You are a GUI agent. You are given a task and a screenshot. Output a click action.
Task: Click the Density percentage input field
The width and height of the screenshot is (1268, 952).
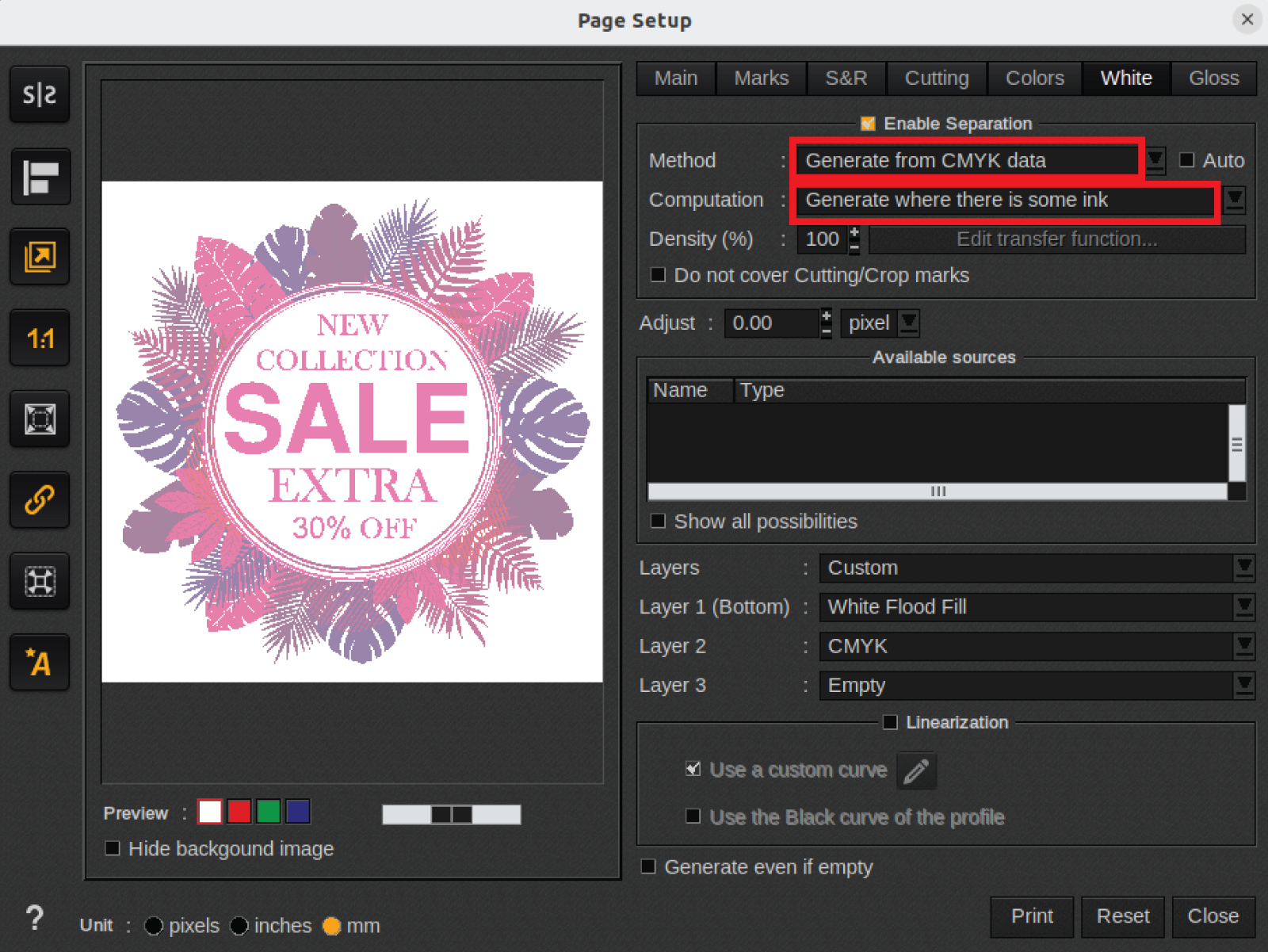pyautogui.click(x=822, y=239)
